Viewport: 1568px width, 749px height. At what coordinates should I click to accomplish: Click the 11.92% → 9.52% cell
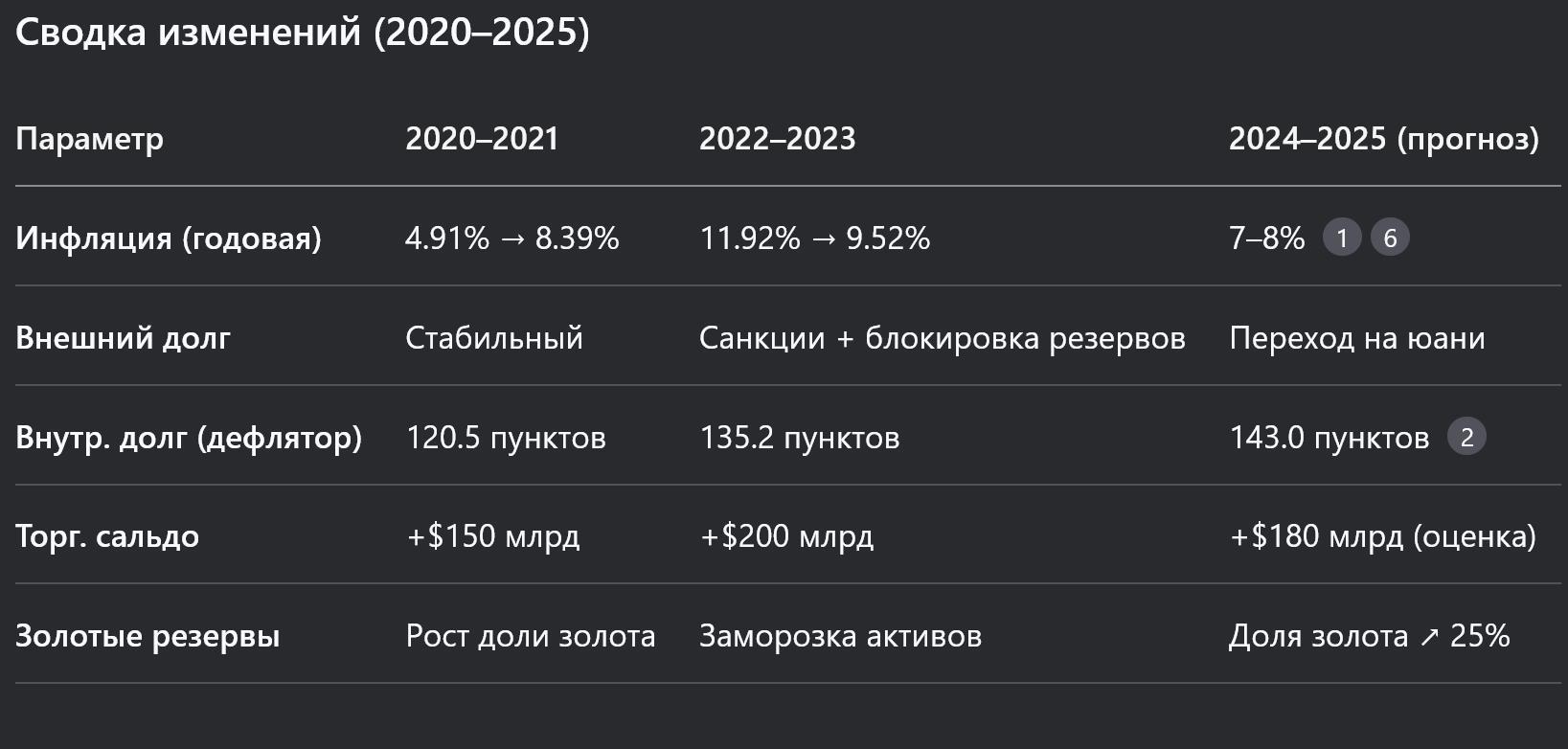pyautogui.click(x=814, y=238)
